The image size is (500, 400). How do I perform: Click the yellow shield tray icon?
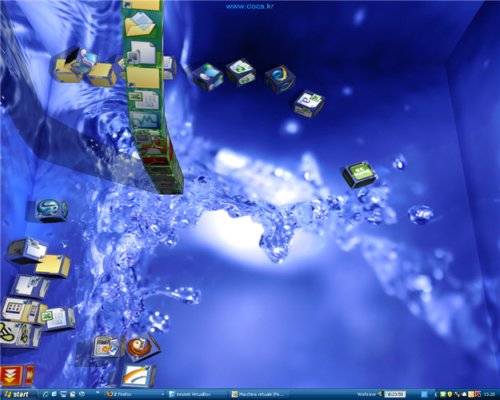[x=450, y=394]
